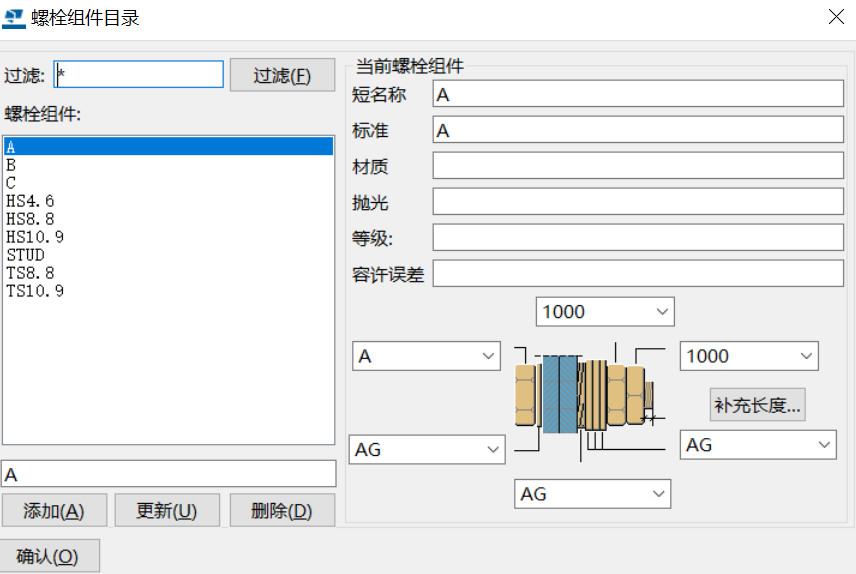Click the app icon in the title bar
Viewport: 856px width, 574px height.
pyautogui.click(x=16, y=17)
